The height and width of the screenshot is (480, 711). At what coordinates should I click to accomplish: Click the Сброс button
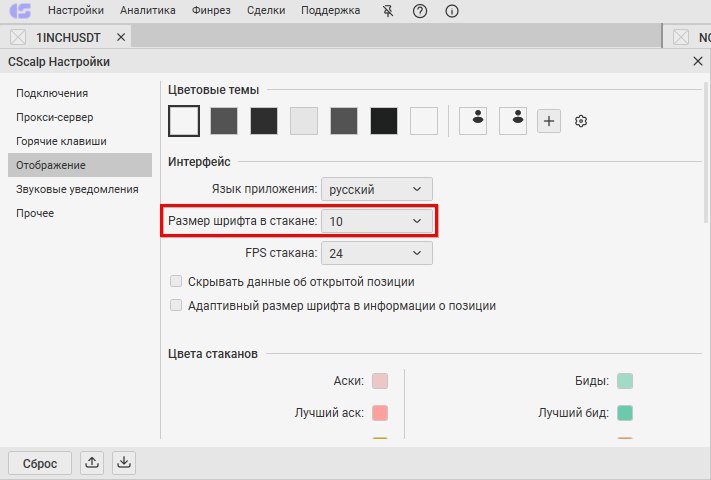[x=40, y=463]
